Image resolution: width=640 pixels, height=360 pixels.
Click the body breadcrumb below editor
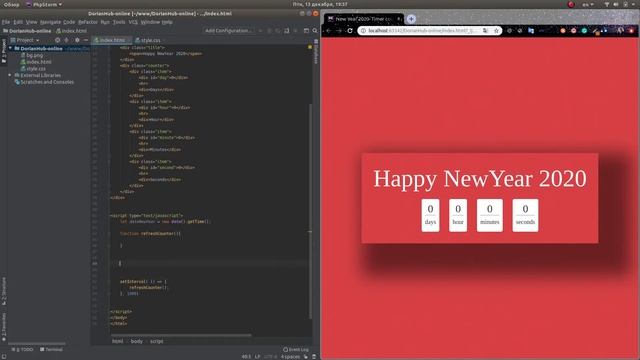click(137, 341)
